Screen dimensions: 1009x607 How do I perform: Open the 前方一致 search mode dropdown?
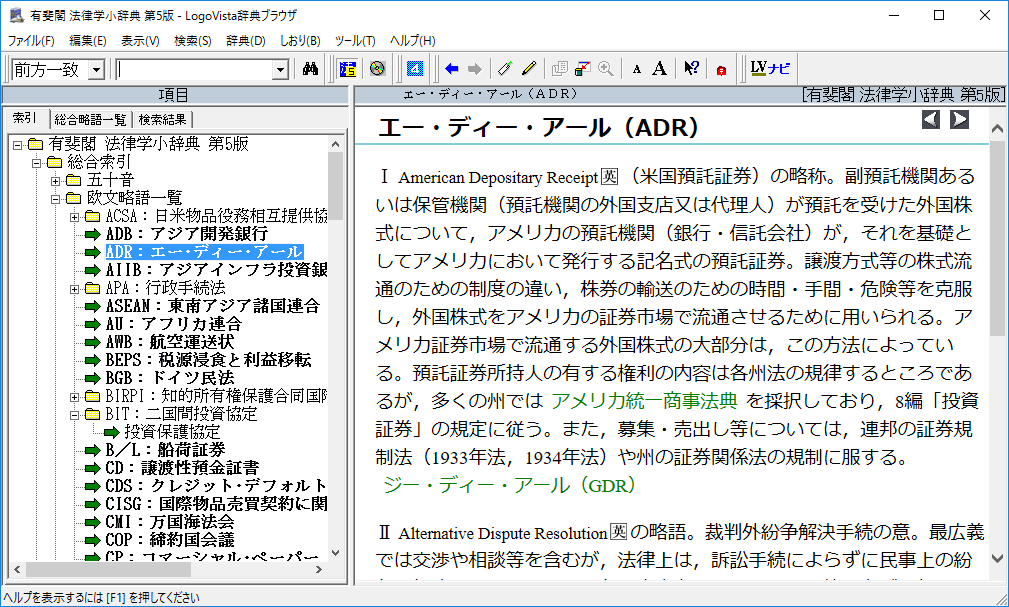pos(96,69)
